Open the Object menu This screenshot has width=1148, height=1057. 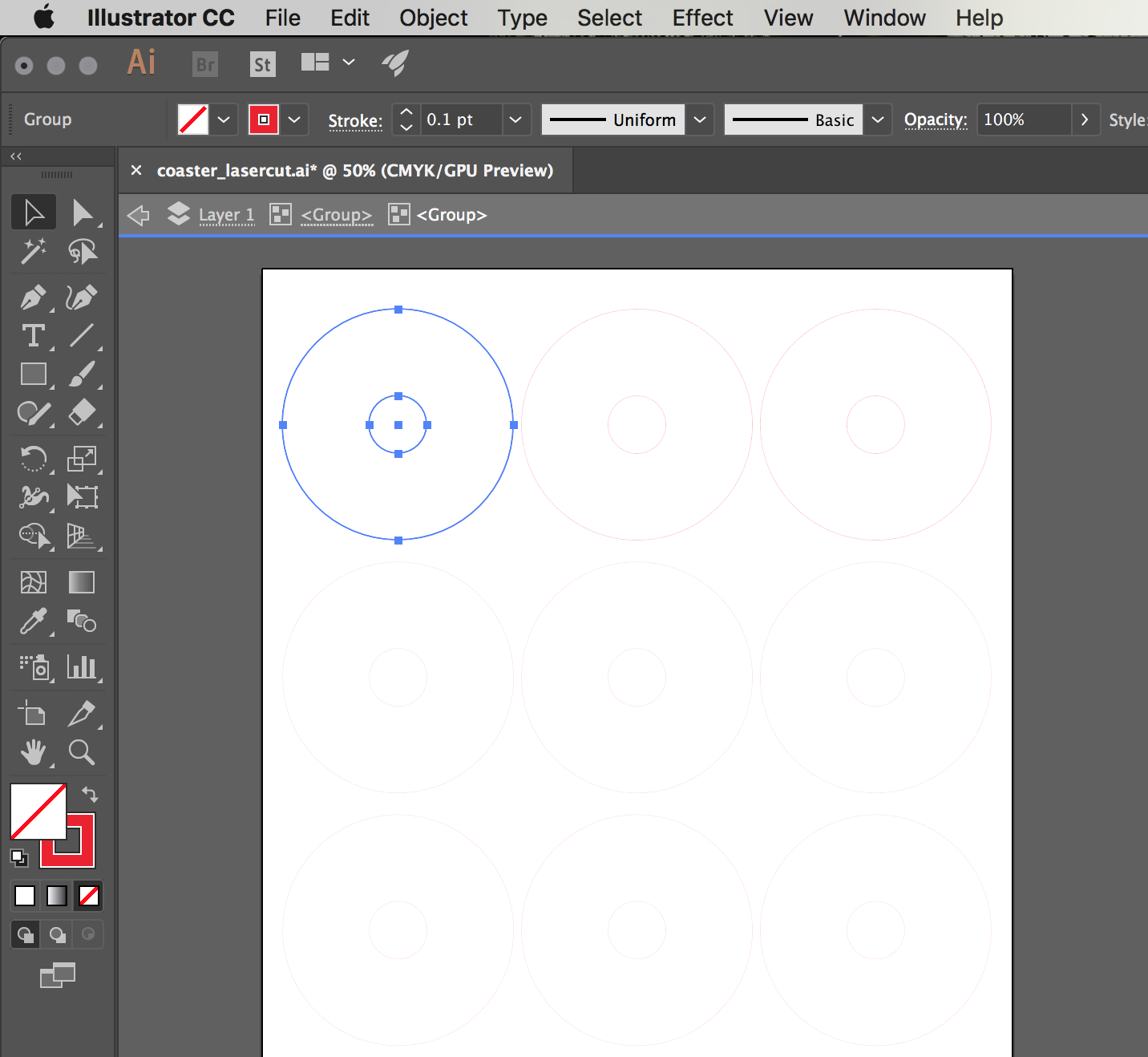tap(434, 18)
